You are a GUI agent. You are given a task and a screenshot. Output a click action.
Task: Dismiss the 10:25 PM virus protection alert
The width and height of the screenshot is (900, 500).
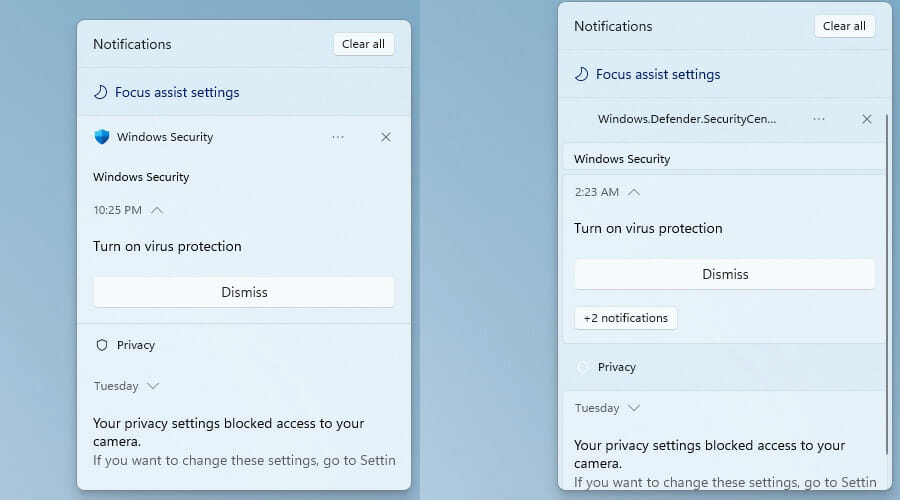tap(244, 292)
